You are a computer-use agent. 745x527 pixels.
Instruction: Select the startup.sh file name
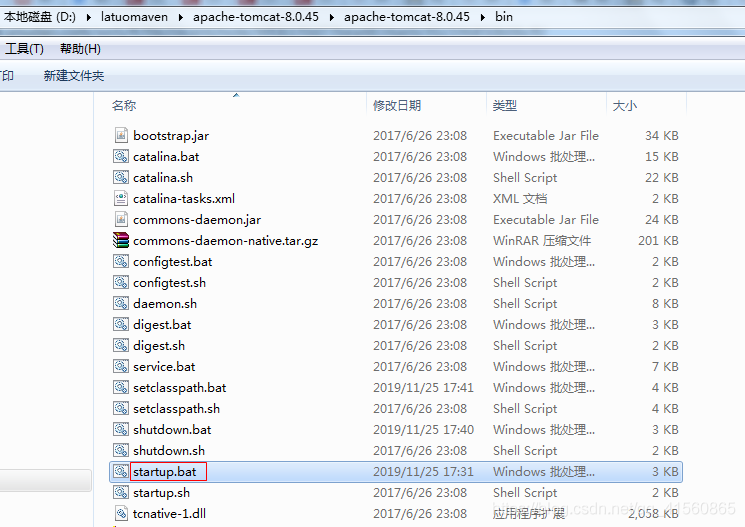tap(161, 493)
